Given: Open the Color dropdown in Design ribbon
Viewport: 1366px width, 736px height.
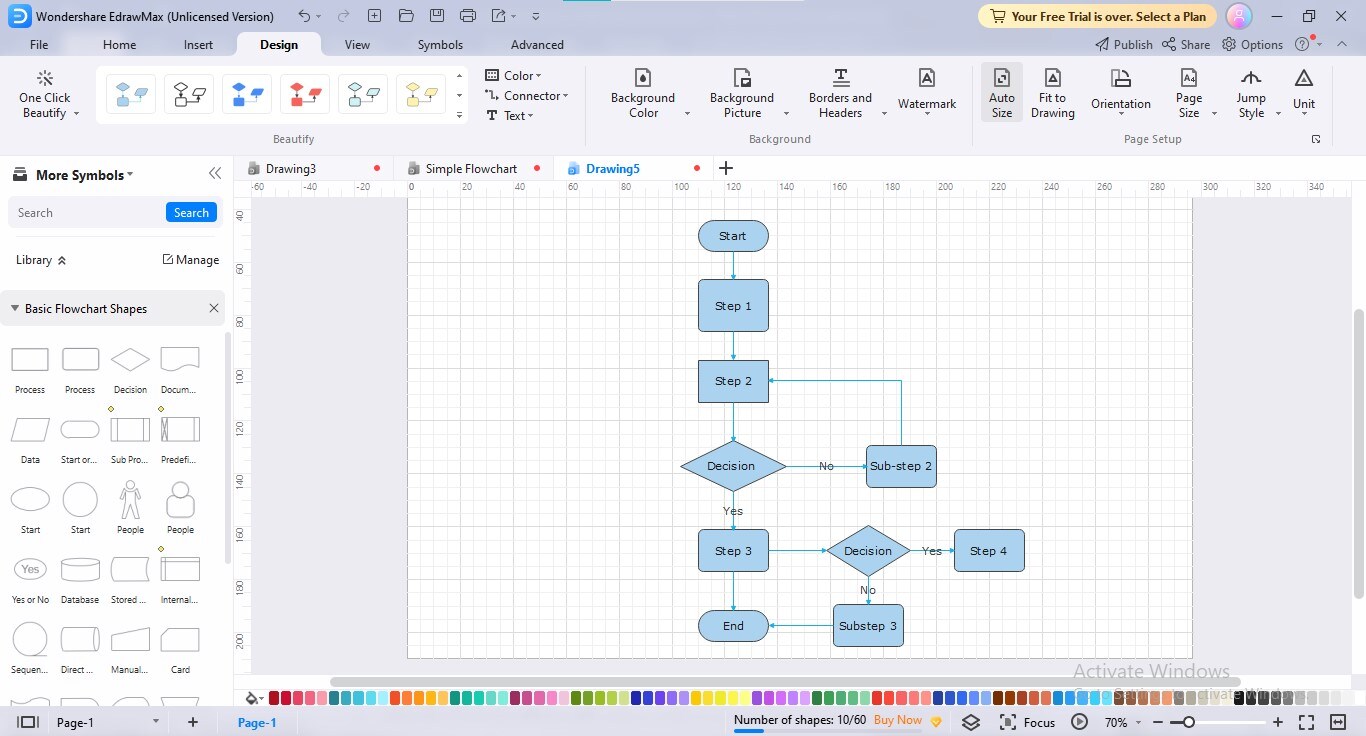Looking at the screenshot, I should click(513, 76).
